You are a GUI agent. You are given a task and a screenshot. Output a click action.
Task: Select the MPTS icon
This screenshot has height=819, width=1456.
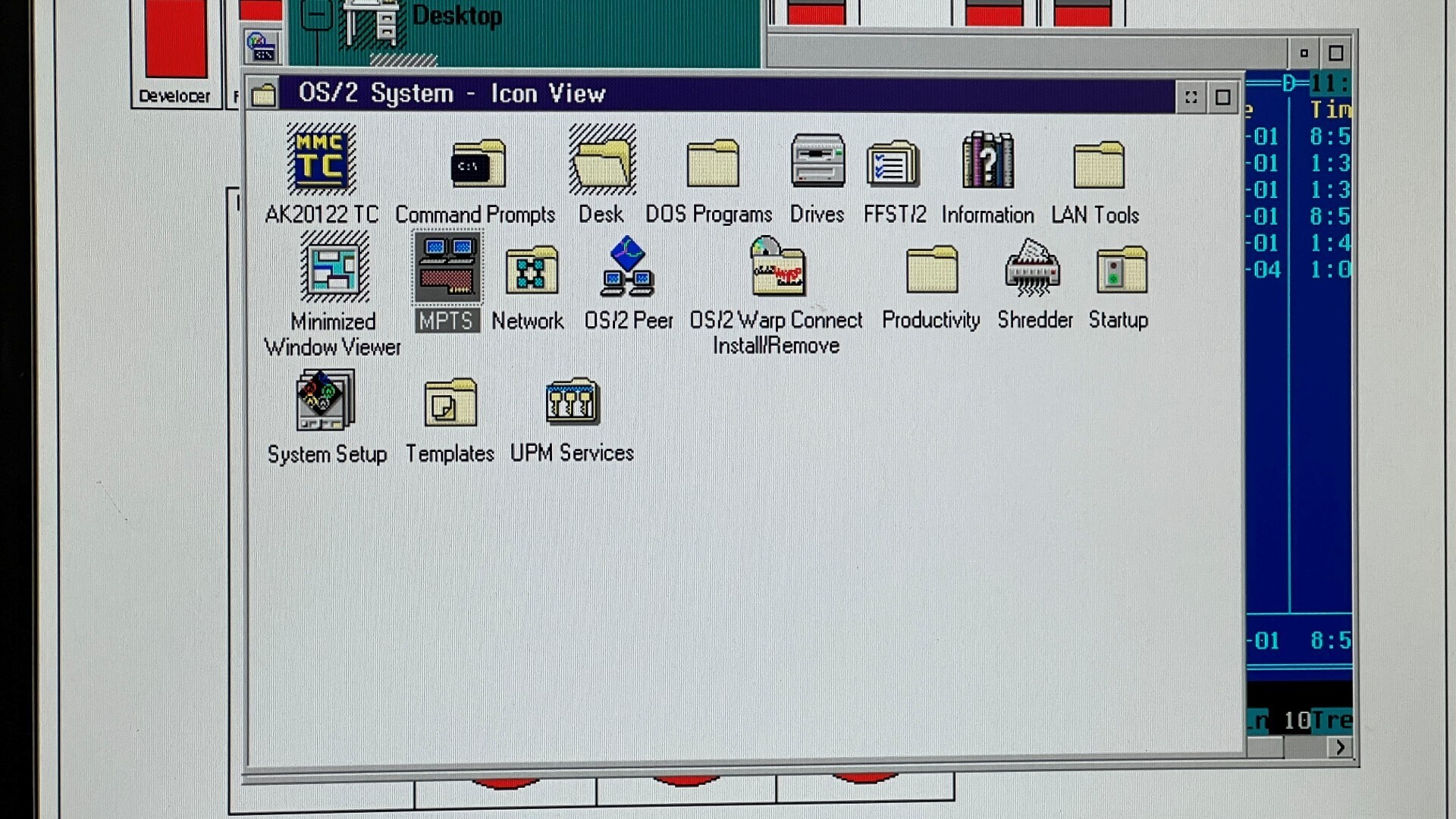(447, 267)
